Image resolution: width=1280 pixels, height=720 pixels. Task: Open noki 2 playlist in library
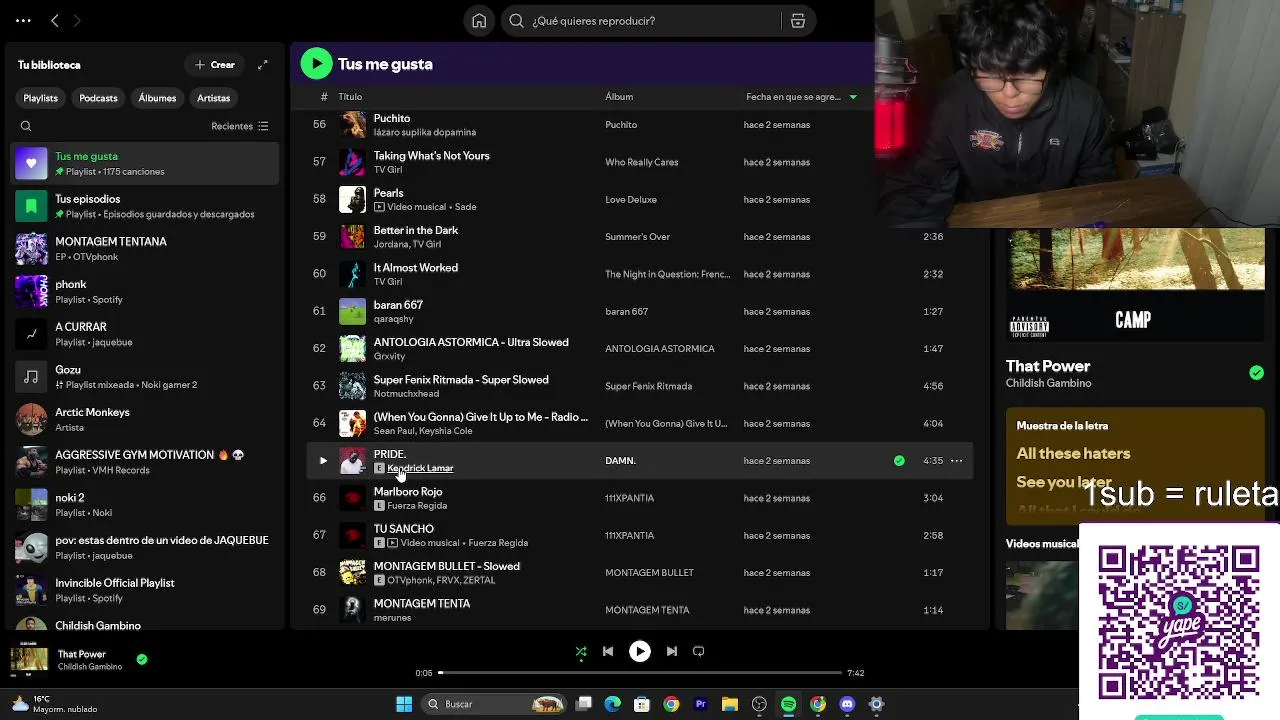146,505
